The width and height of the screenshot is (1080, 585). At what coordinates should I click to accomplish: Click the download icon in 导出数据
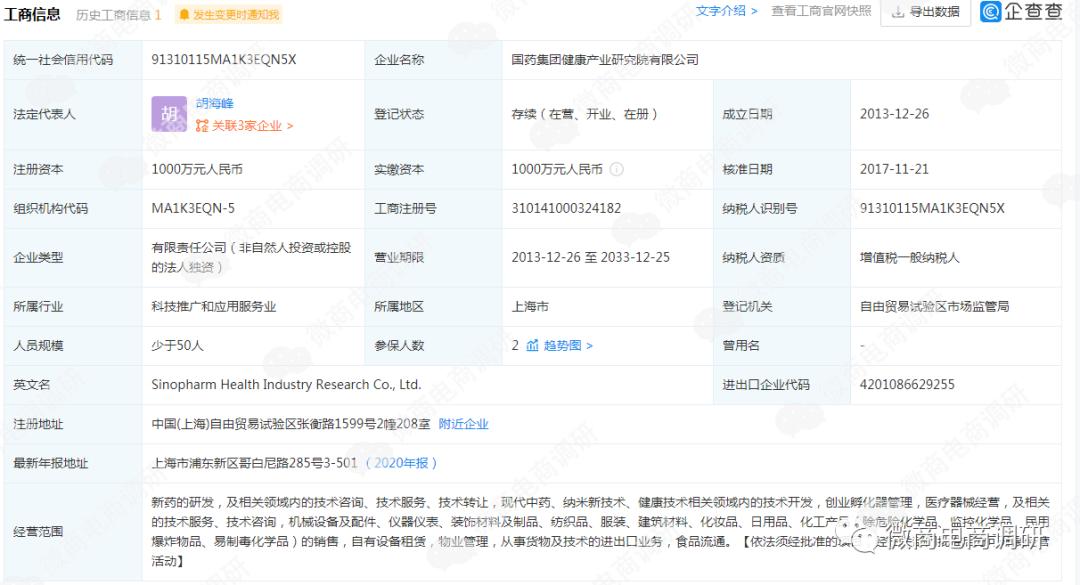click(x=897, y=12)
